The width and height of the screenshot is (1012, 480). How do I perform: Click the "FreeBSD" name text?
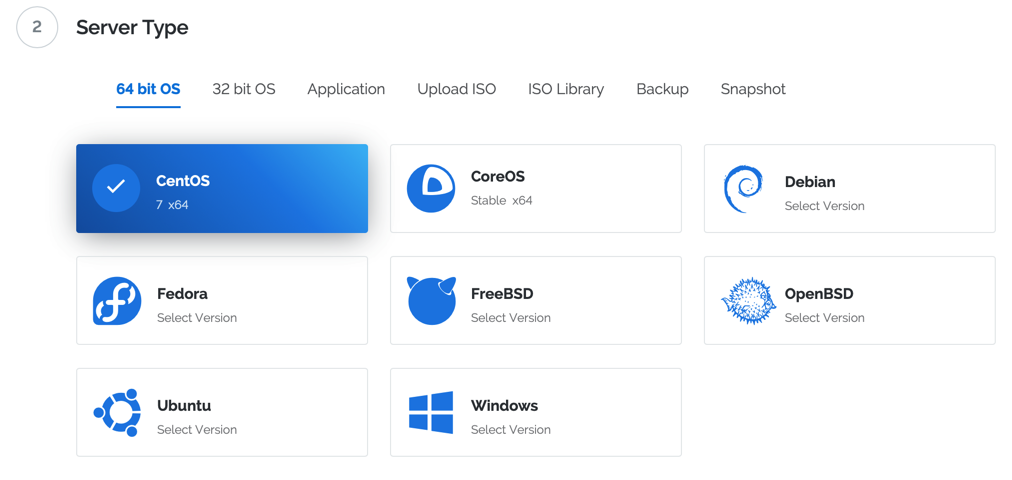point(502,294)
